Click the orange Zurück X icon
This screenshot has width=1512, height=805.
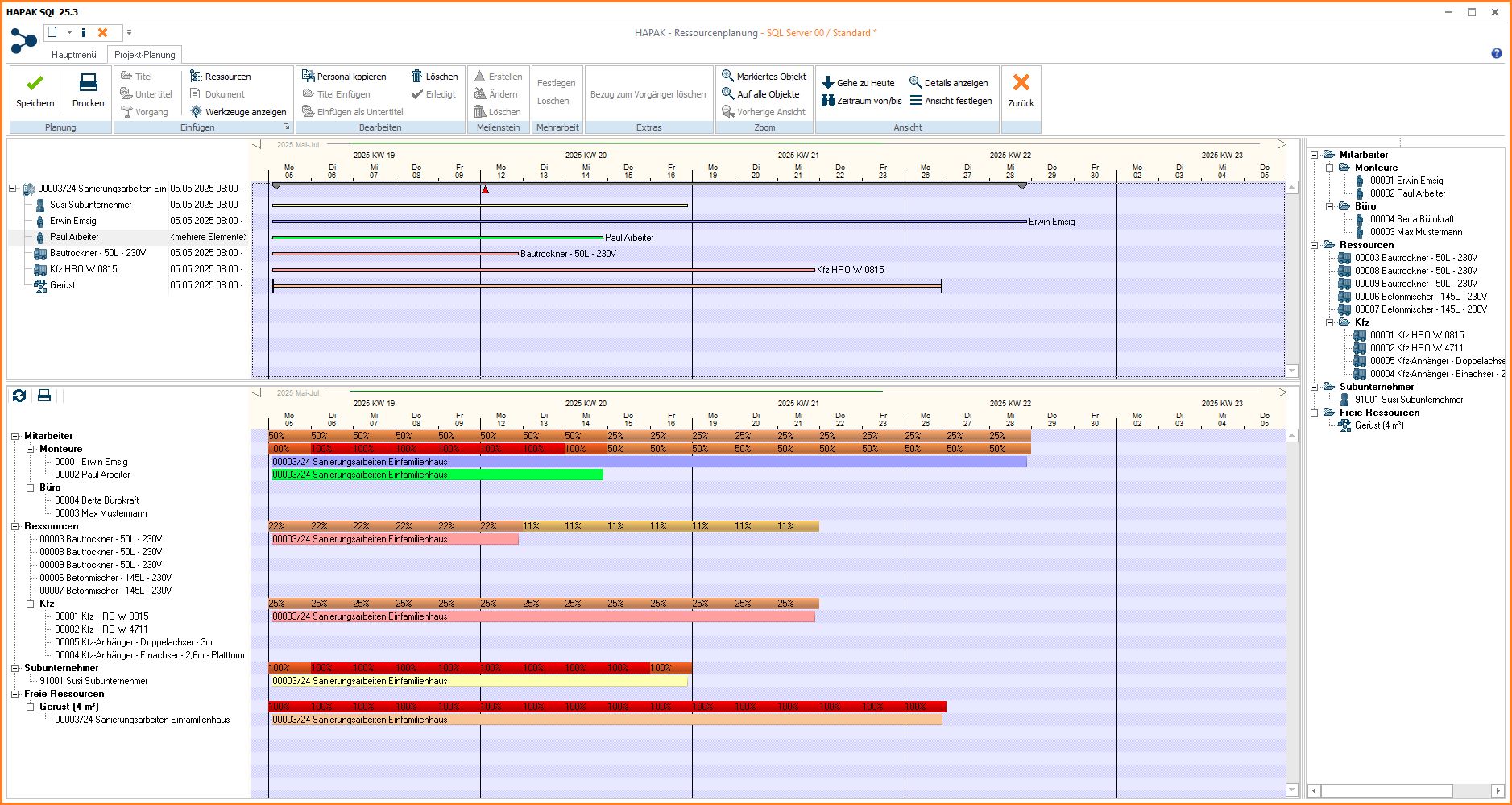(1021, 83)
